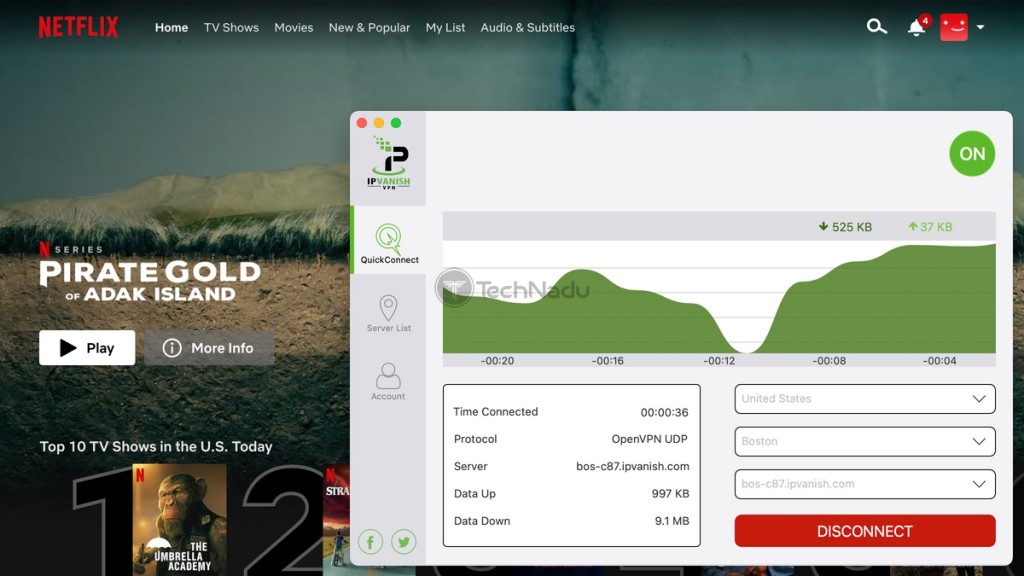The image size is (1024, 576).
Task: Click the 37 KB upload speed indicator
Action: tap(930, 227)
